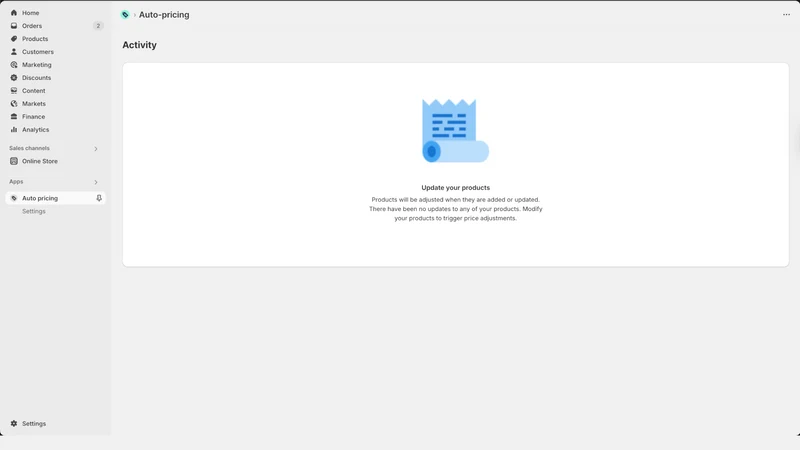Click the Home house icon

point(14,13)
